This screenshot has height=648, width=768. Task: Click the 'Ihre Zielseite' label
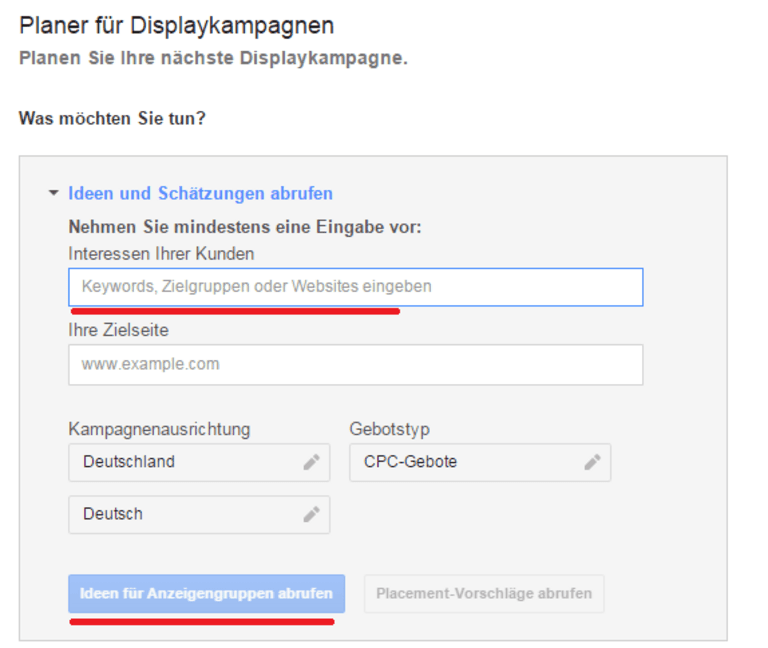pyautogui.click(x=118, y=330)
